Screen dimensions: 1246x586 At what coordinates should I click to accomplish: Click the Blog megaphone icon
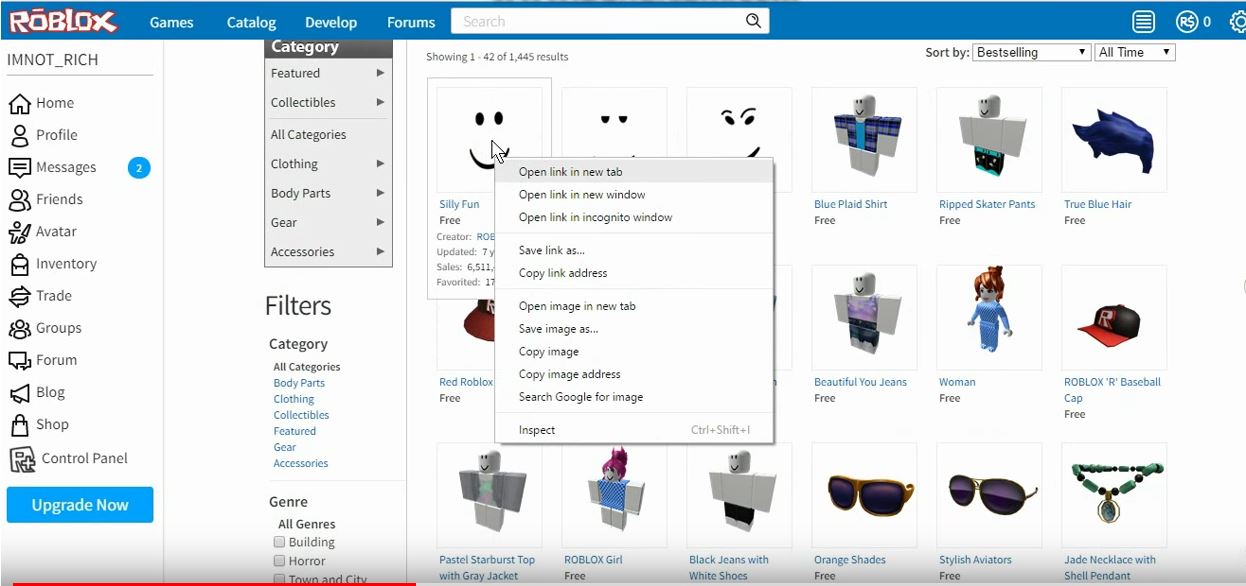click(19, 392)
